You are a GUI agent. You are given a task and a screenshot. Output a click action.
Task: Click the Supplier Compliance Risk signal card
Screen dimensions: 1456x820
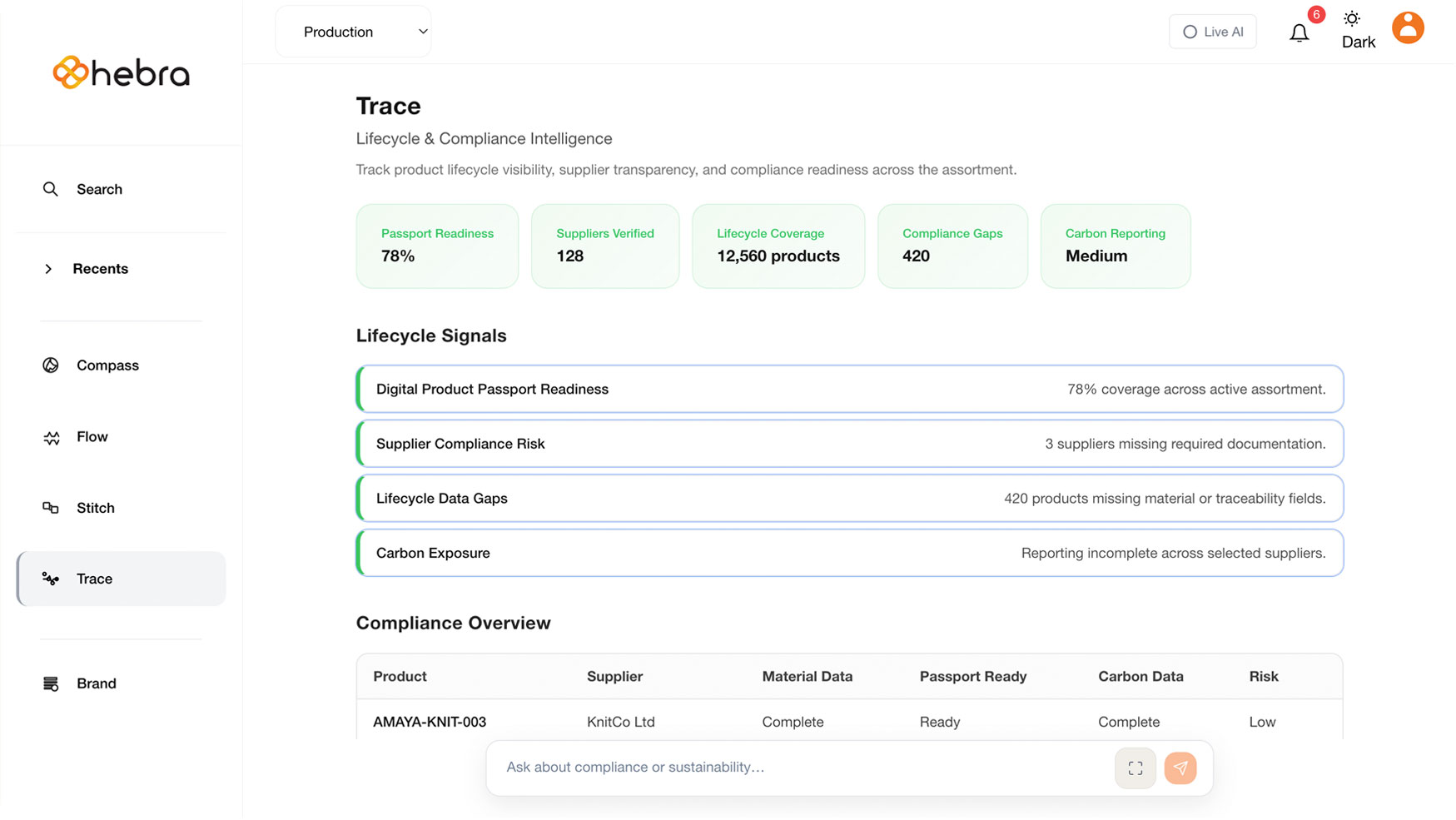(849, 444)
